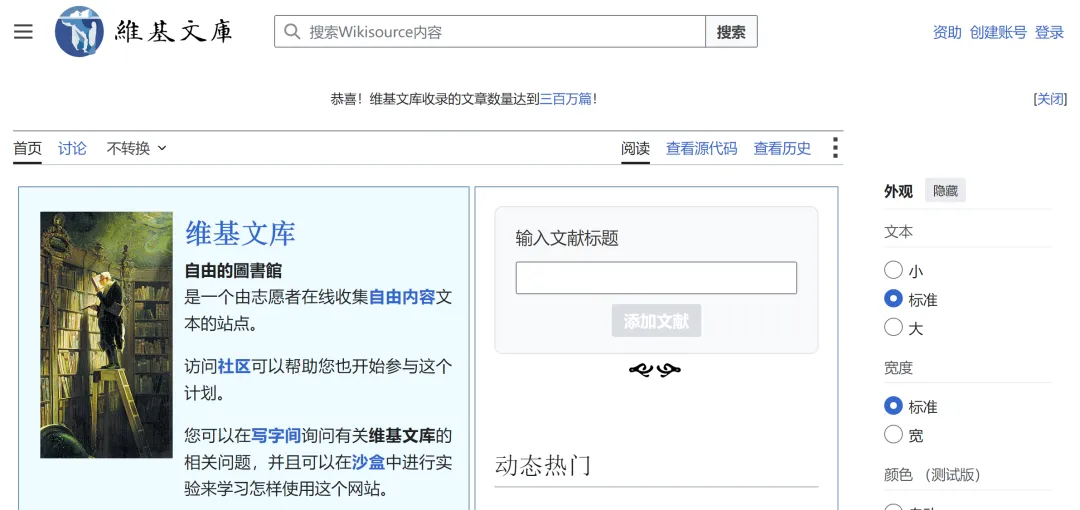The image size is (1080, 510).
Task: Open the 写字间 link
Action: [x=276, y=436]
